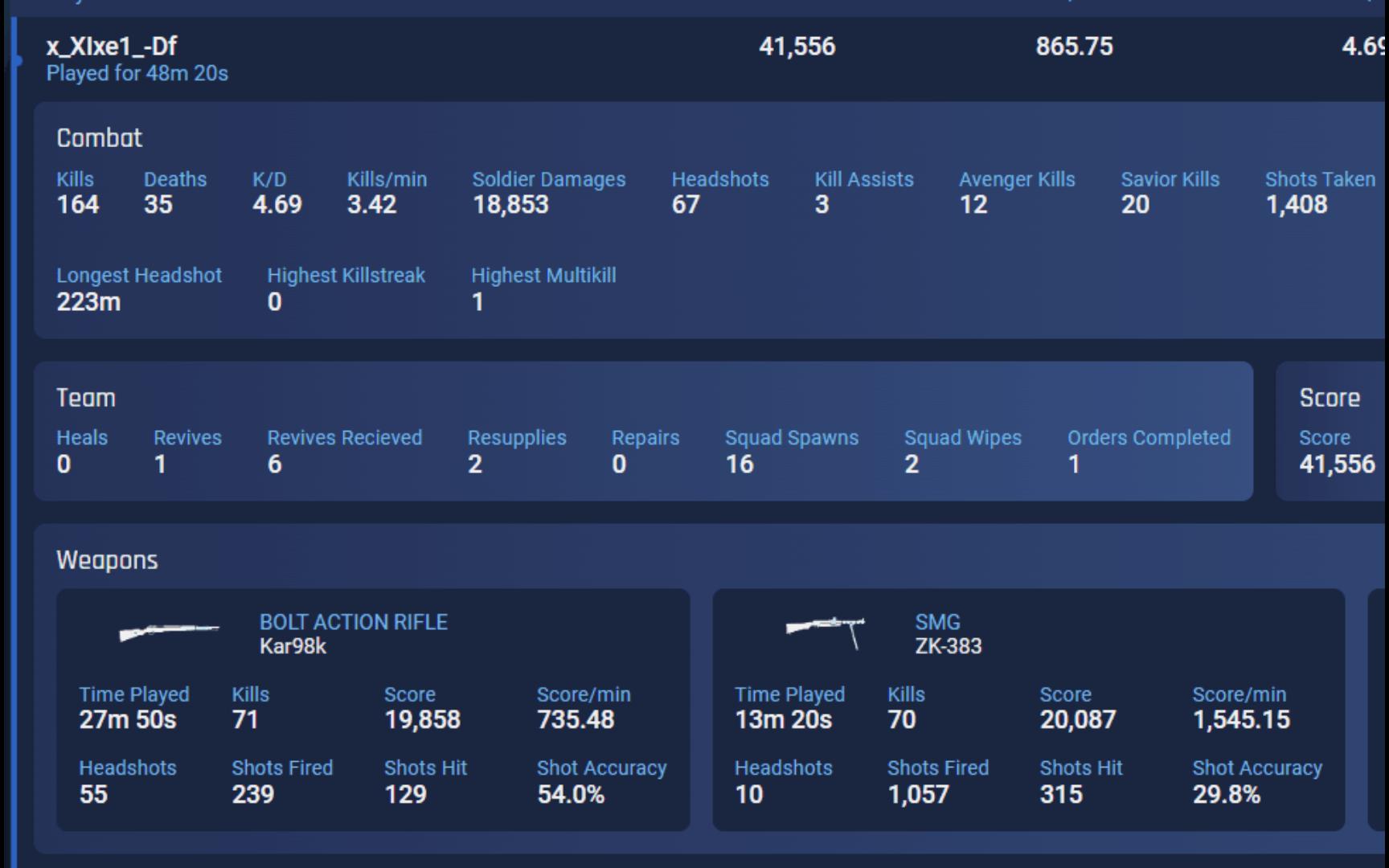
Task: Click ZK-383 Score value 20,087
Action: pyautogui.click(x=1078, y=719)
